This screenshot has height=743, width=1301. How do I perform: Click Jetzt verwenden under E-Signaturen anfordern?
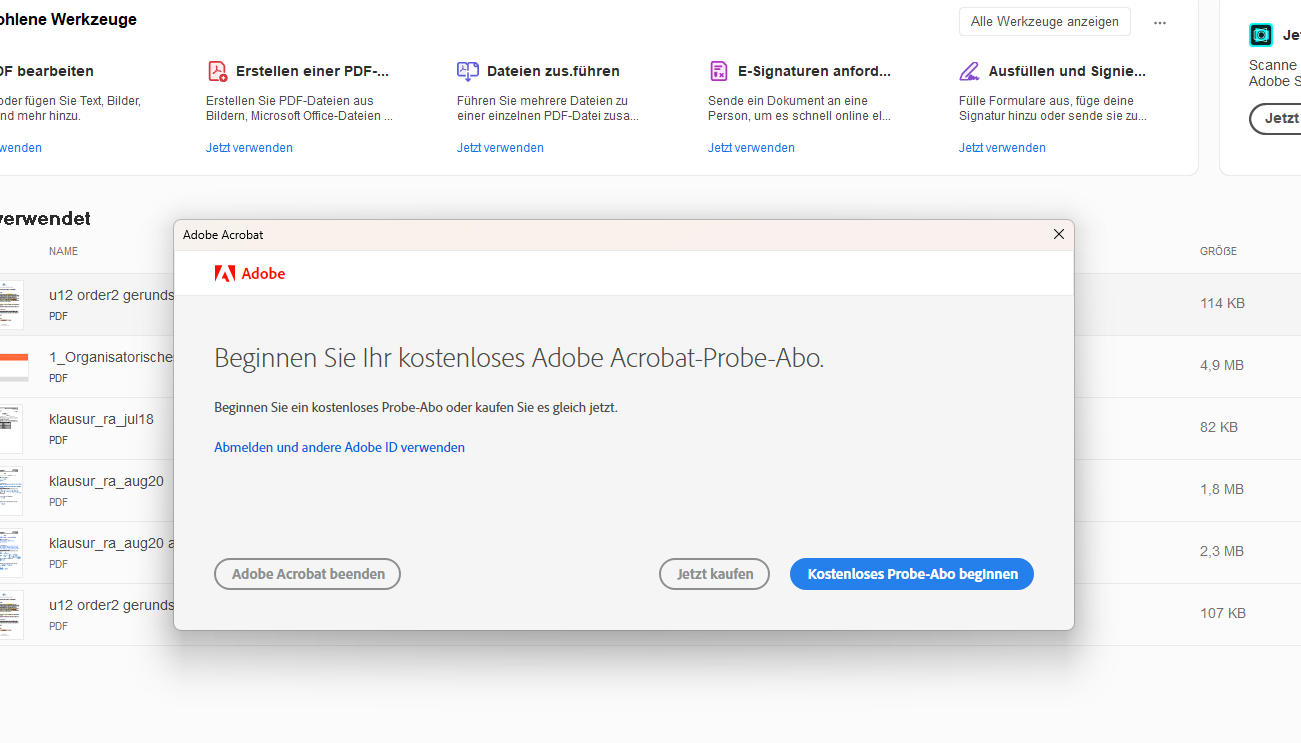coord(751,148)
